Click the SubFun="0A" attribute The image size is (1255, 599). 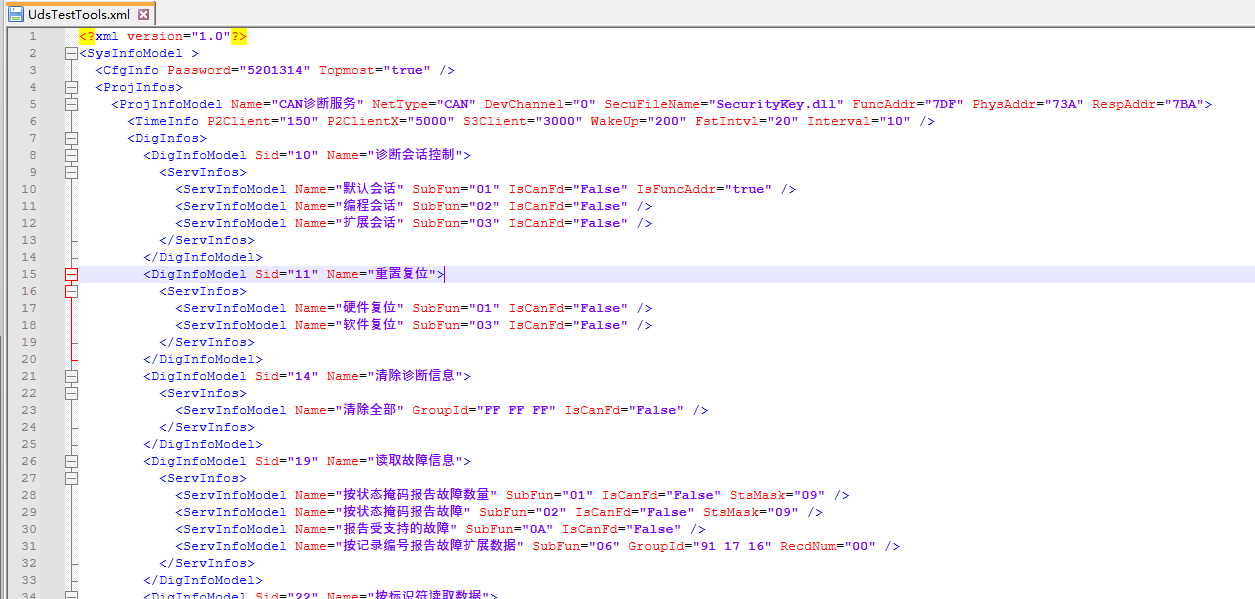coord(510,529)
